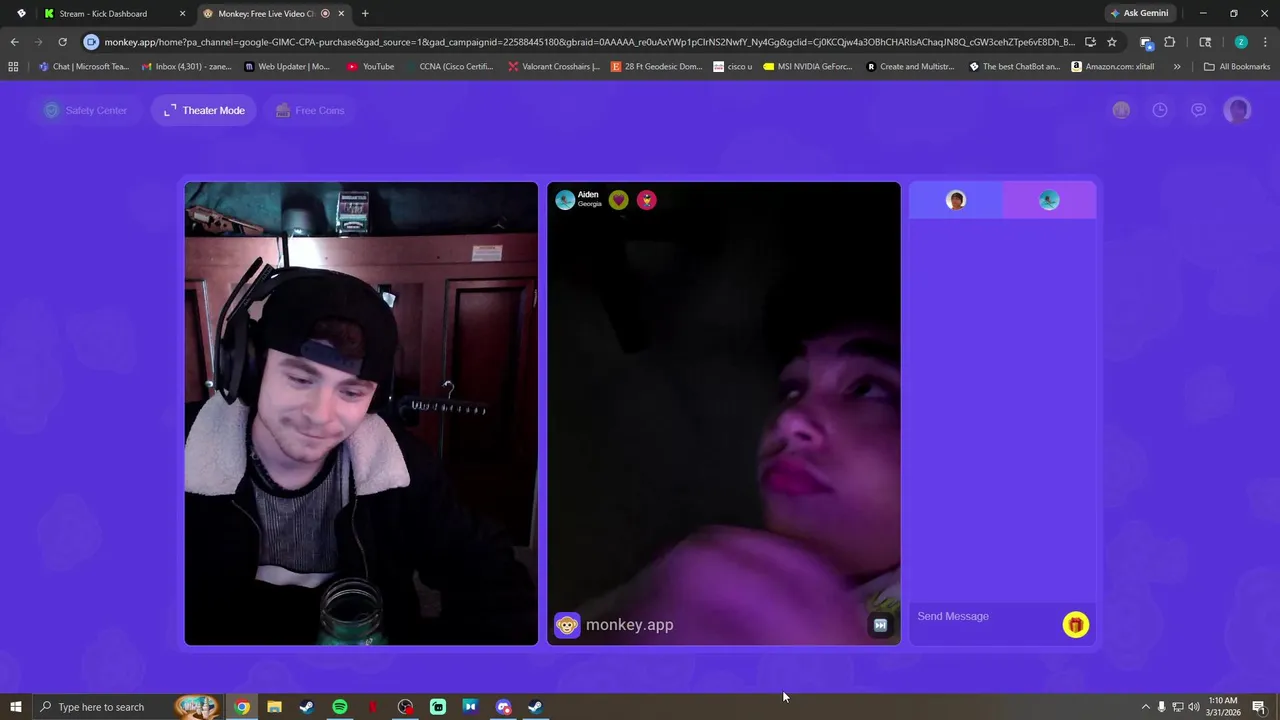Open Spotify from the taskbar
This screenshot has height=720, width=1280.
click(x=339, y=707)
